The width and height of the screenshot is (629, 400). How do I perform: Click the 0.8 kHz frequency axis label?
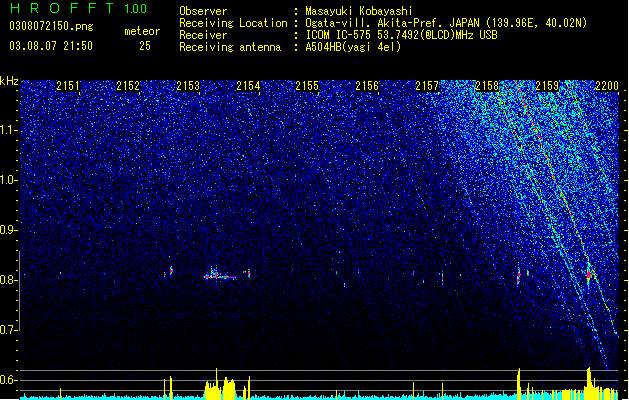(8, 280)
